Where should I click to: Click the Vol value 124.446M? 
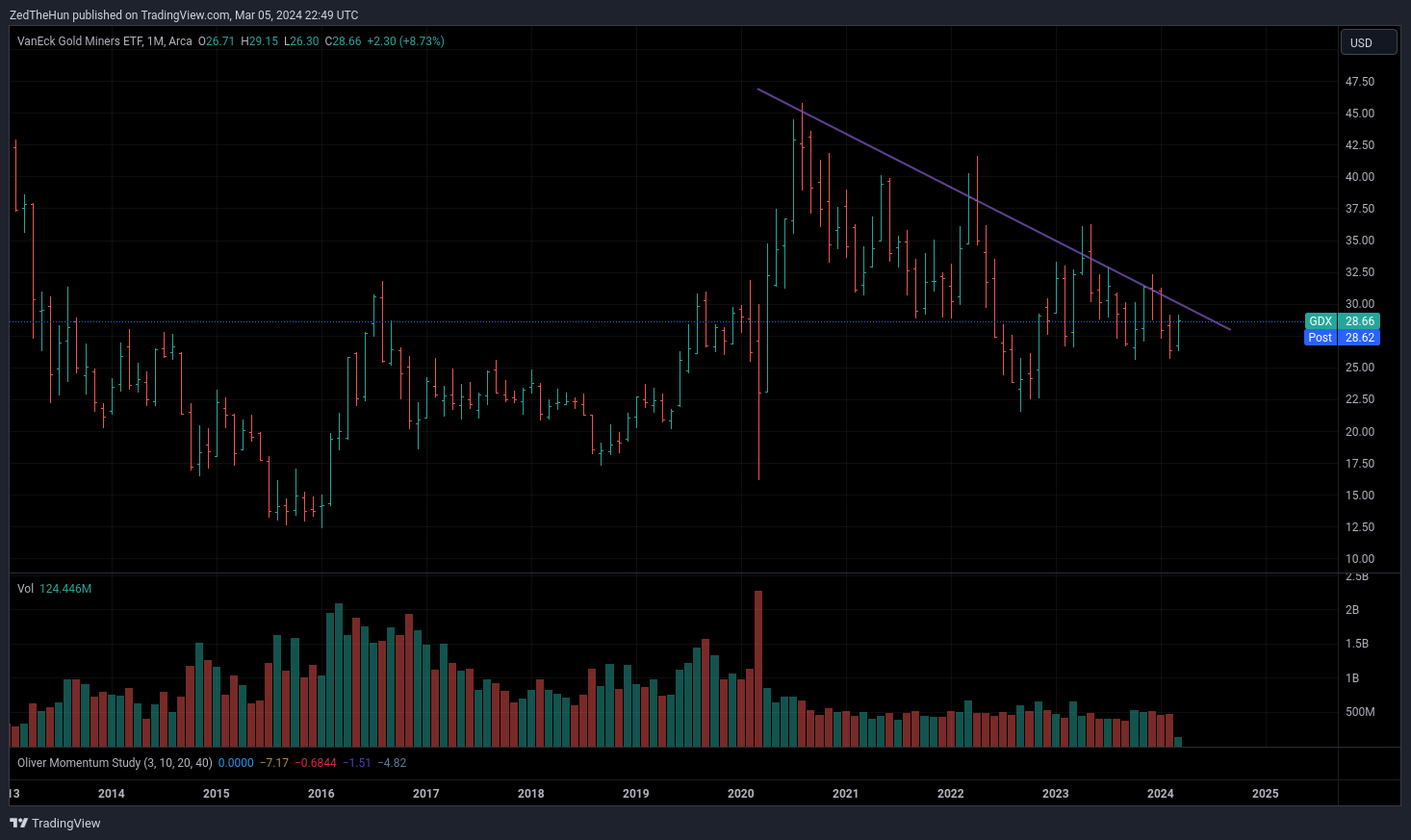click(65, 589)
